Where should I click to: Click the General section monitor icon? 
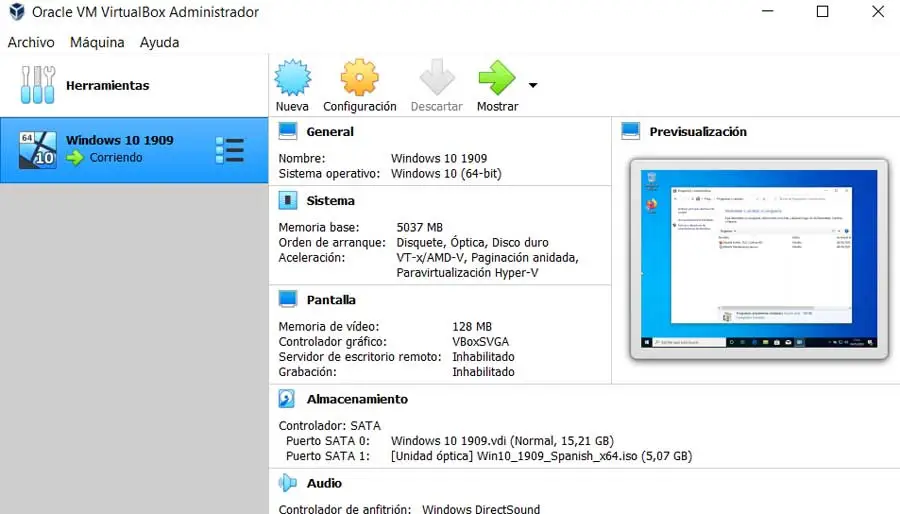(x=288, y=131)
